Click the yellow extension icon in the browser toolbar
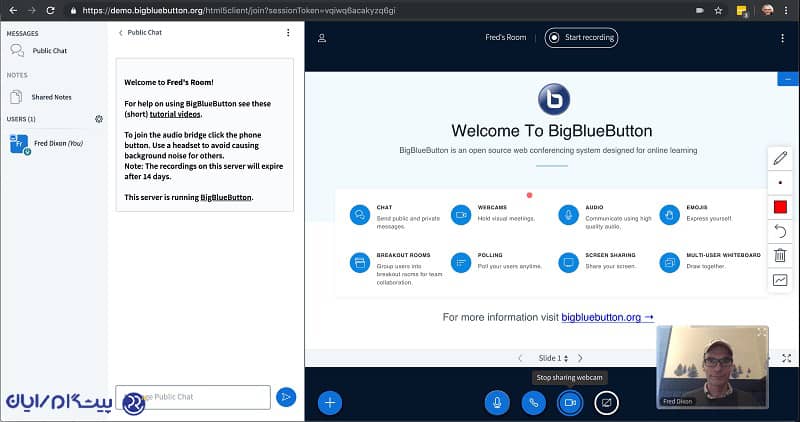 742,11
